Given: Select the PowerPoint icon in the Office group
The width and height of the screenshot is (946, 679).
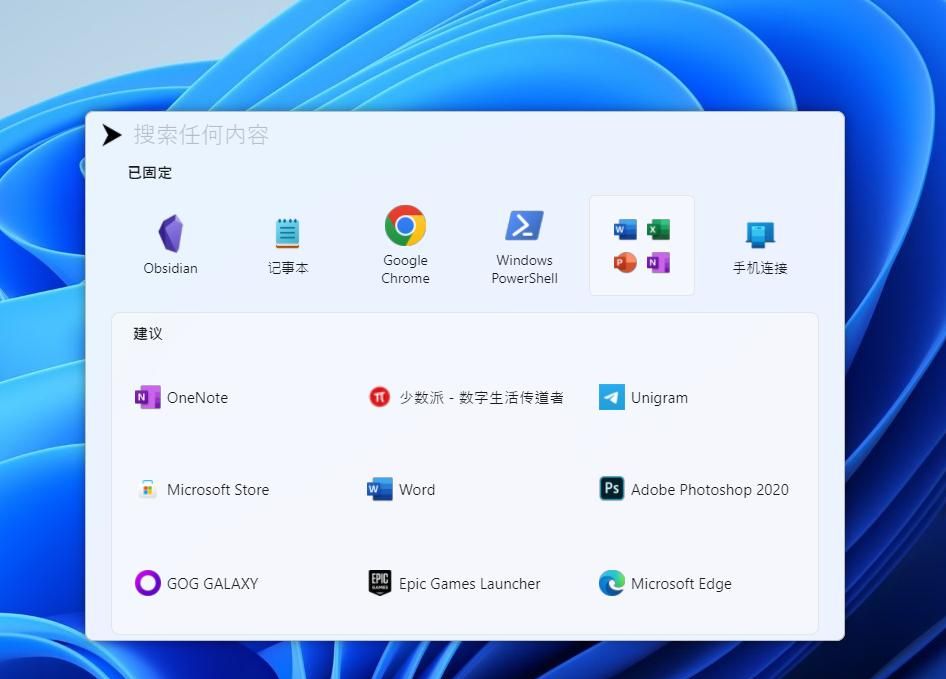Looking at the screenshot, I should (623, 263).
